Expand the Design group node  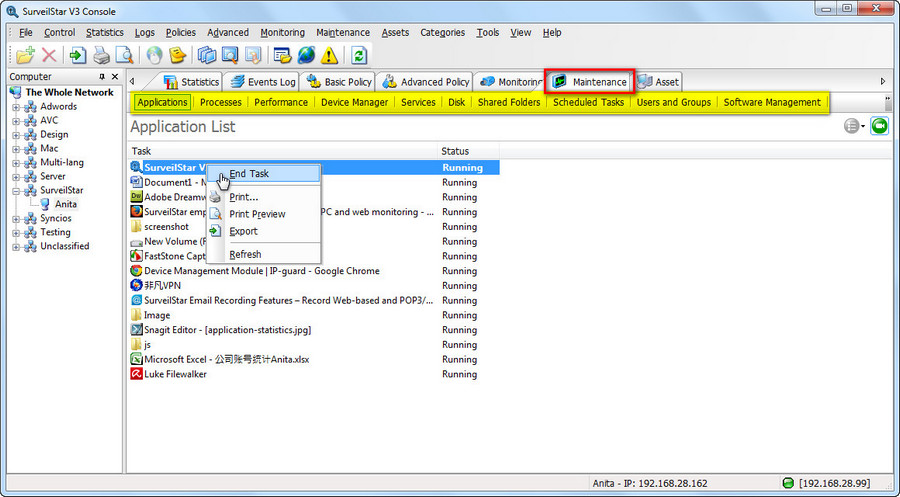pos(17,135)
